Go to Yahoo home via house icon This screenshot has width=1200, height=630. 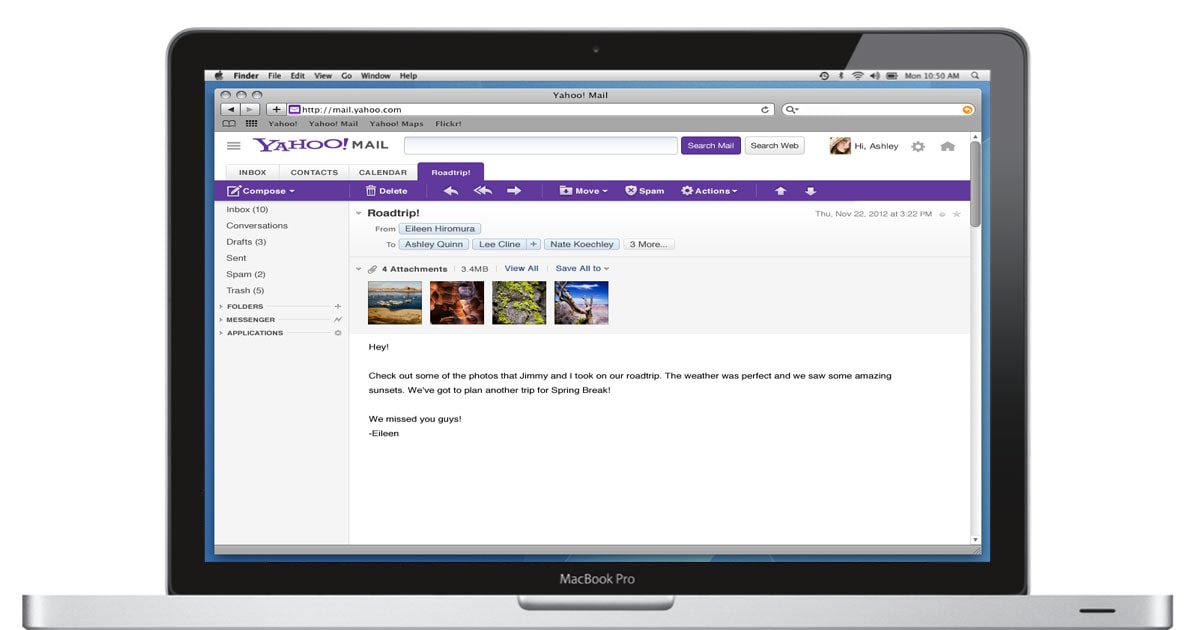coord(948,146)
